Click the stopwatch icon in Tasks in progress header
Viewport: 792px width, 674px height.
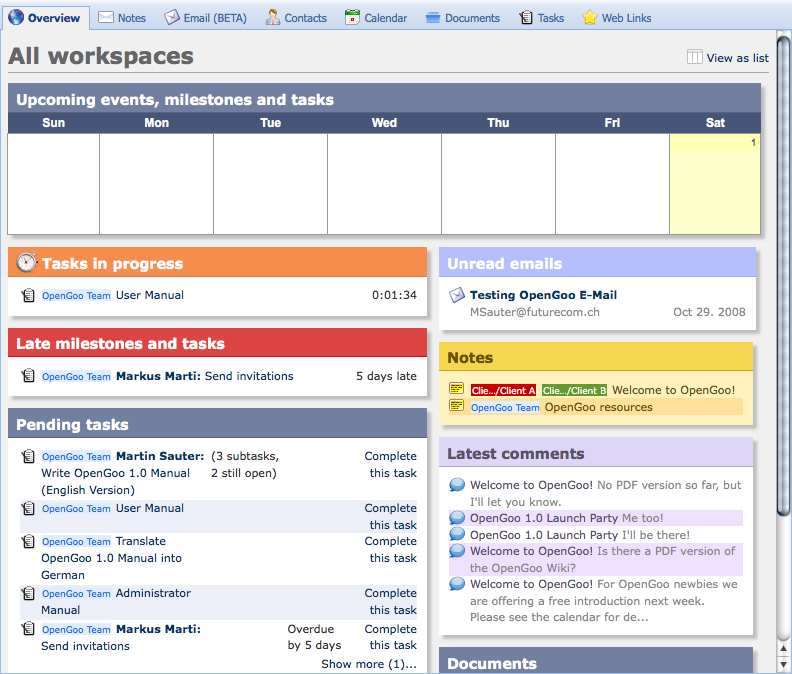point(27,264)
